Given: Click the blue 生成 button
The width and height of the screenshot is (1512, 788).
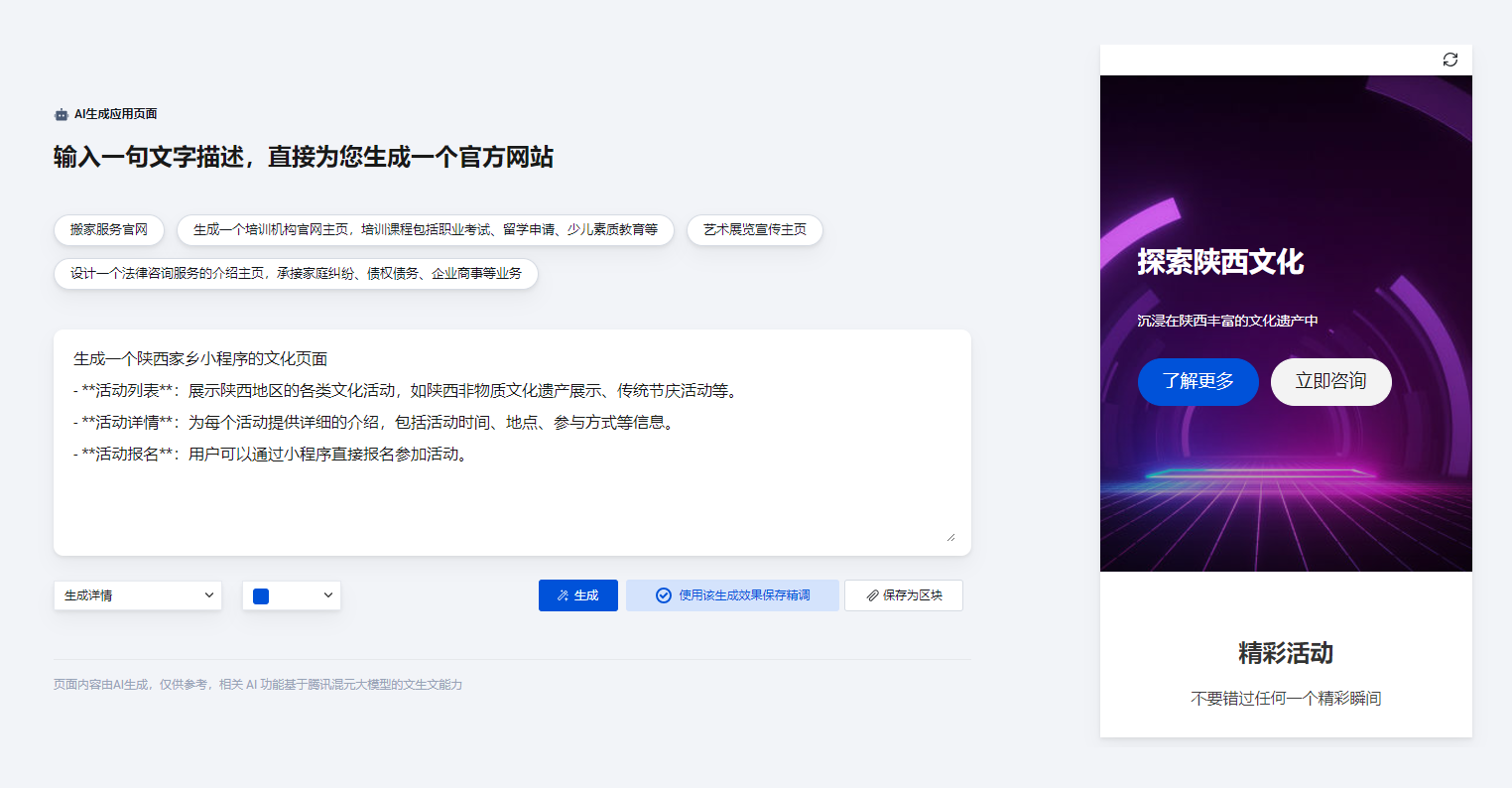Looking at the screenshot, I should pos(578,595).
